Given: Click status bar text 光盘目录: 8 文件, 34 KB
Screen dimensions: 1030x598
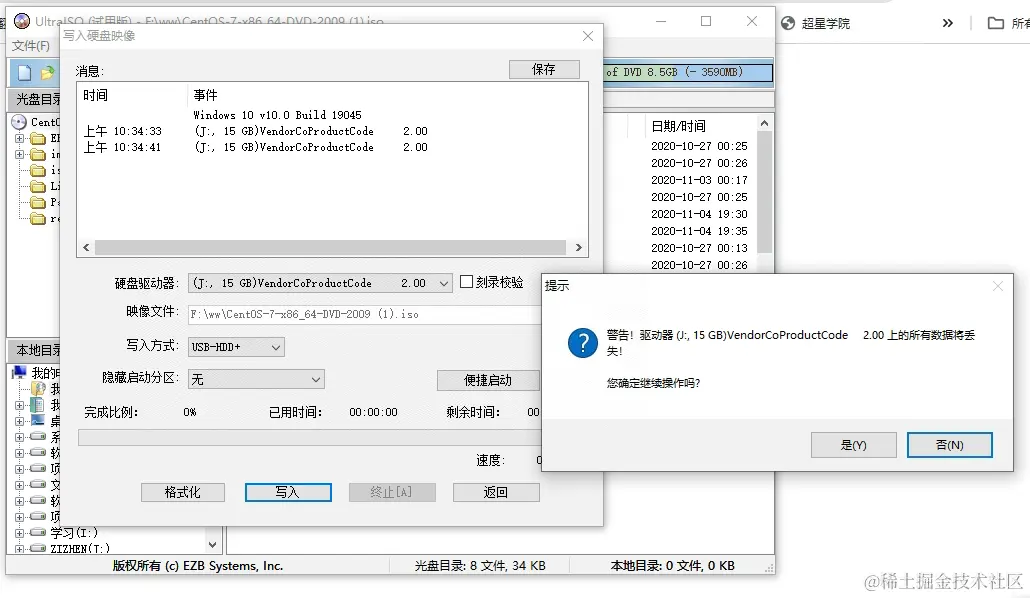Looking at the screenshot, I should click(480, 566).
